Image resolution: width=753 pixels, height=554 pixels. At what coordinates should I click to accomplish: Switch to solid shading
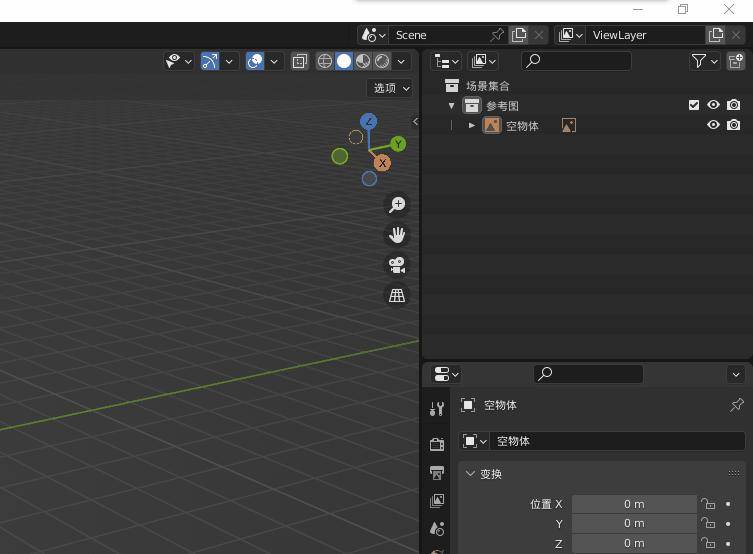[344, 61]
